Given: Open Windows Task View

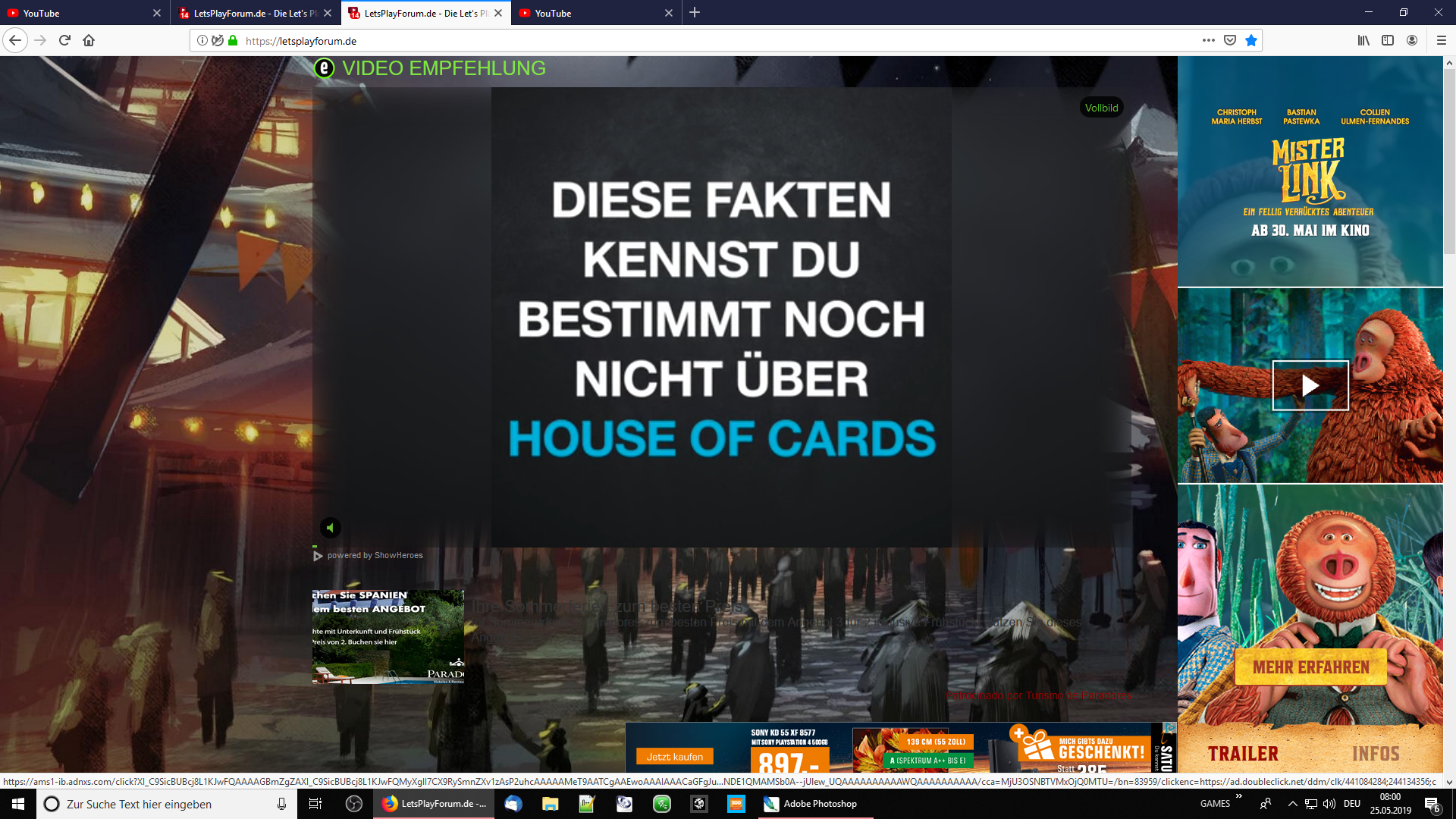Looking at the screenshot, I should click(315, 804).
